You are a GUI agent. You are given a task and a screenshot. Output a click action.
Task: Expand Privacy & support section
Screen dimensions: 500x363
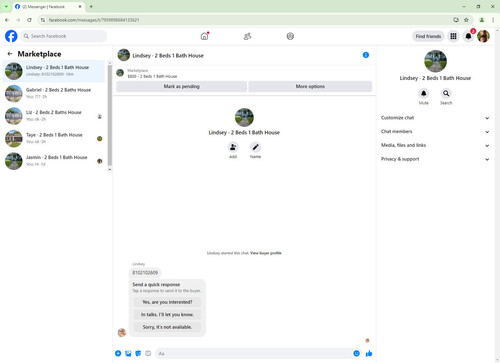click(x=435, y=159)
